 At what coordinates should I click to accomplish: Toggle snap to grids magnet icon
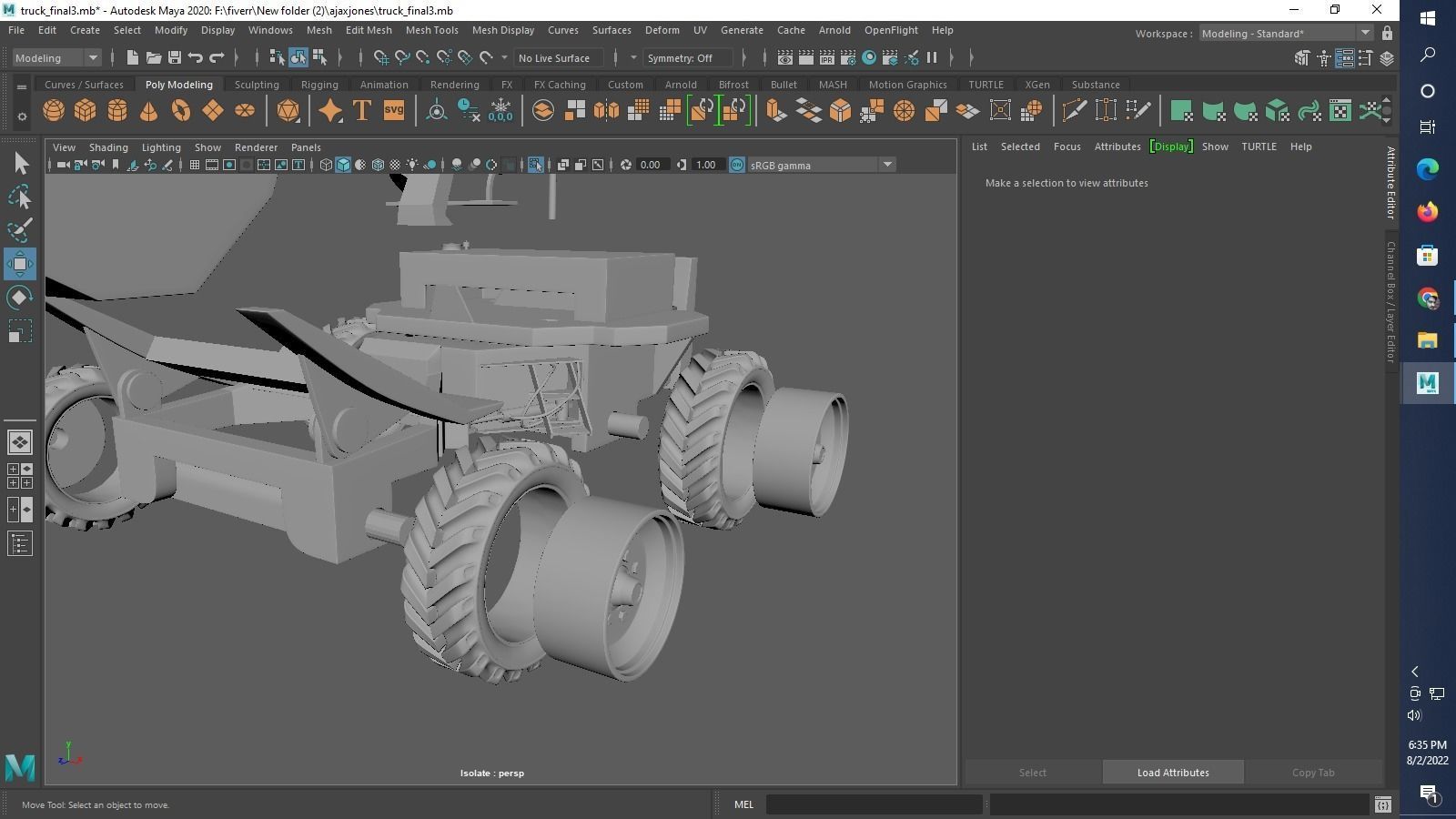coord(380,57)
